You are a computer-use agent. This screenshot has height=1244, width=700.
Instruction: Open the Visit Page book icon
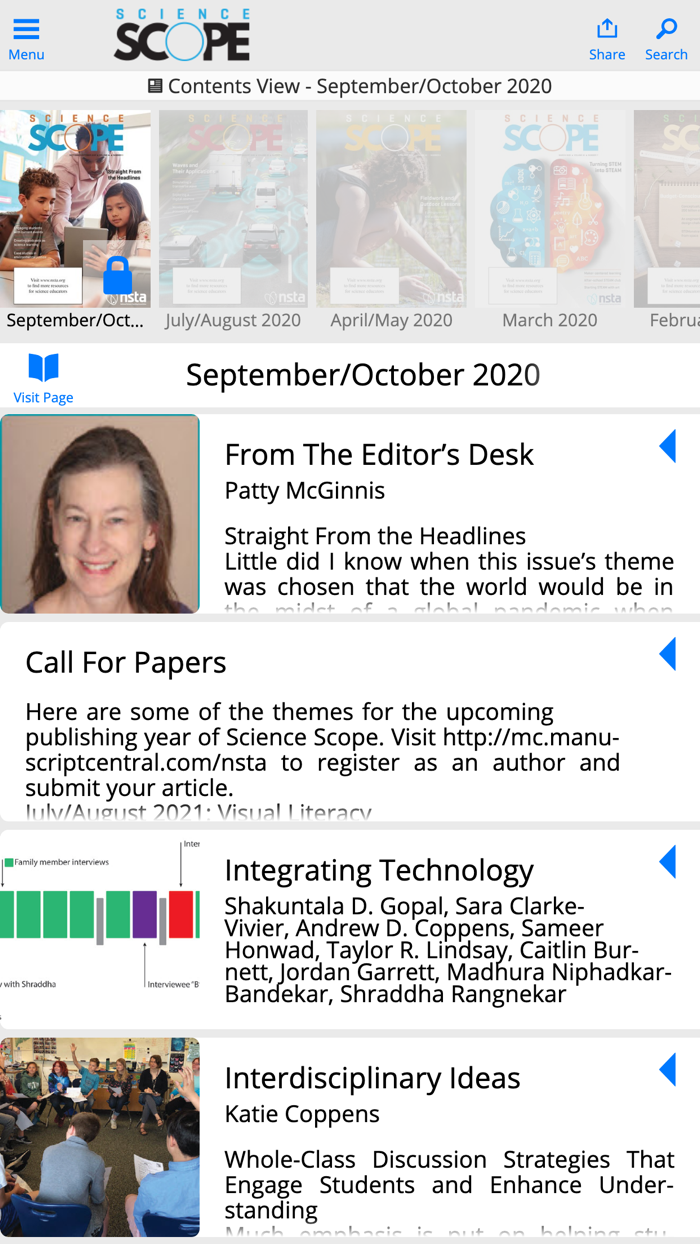(43, 368)
